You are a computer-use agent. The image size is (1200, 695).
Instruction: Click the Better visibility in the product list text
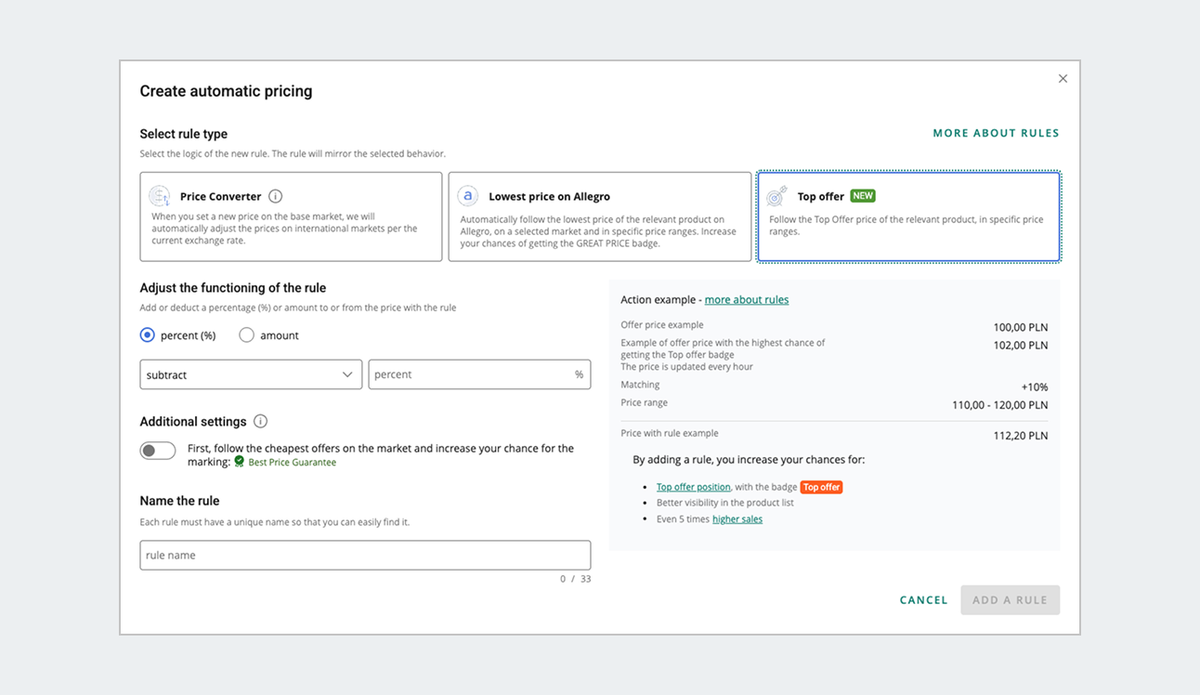(x=725, y=503)
